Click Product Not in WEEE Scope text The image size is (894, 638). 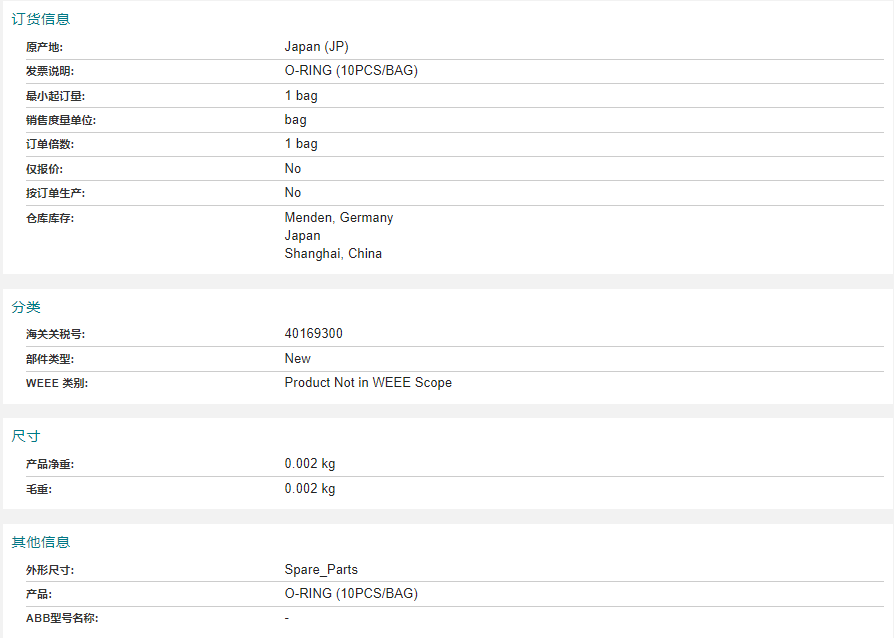coord(368,383)
